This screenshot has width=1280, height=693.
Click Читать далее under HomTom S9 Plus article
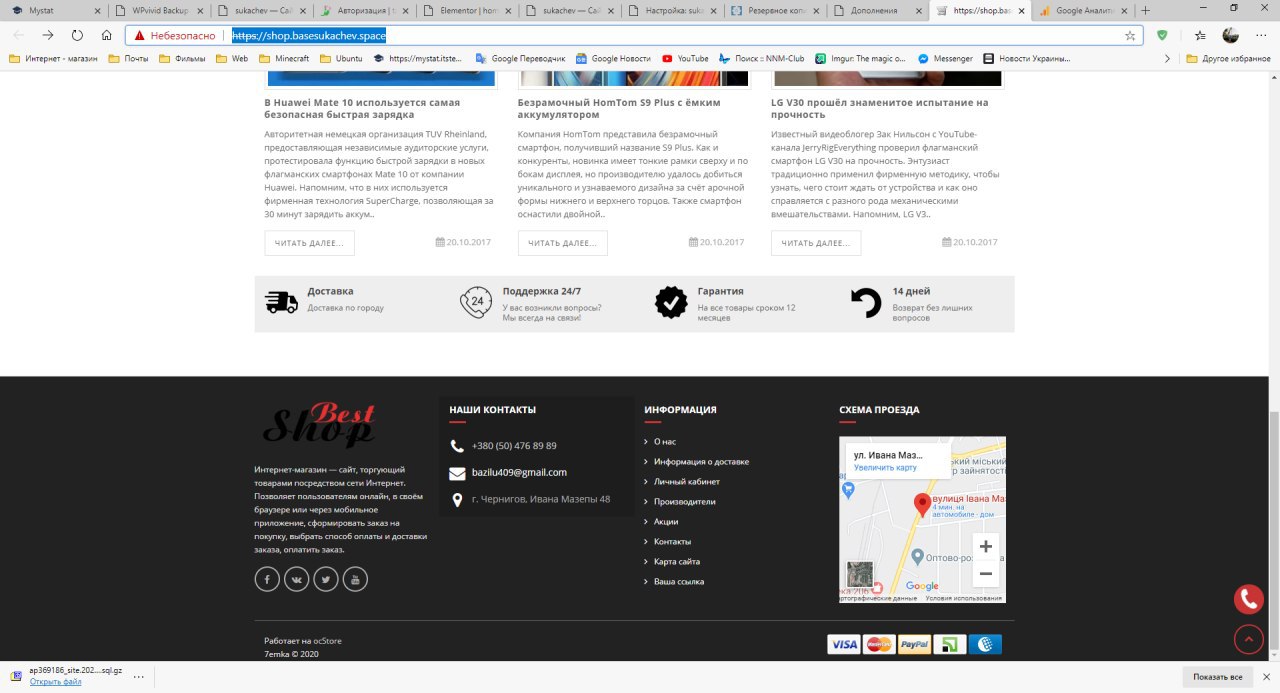[x=562, y=243]
